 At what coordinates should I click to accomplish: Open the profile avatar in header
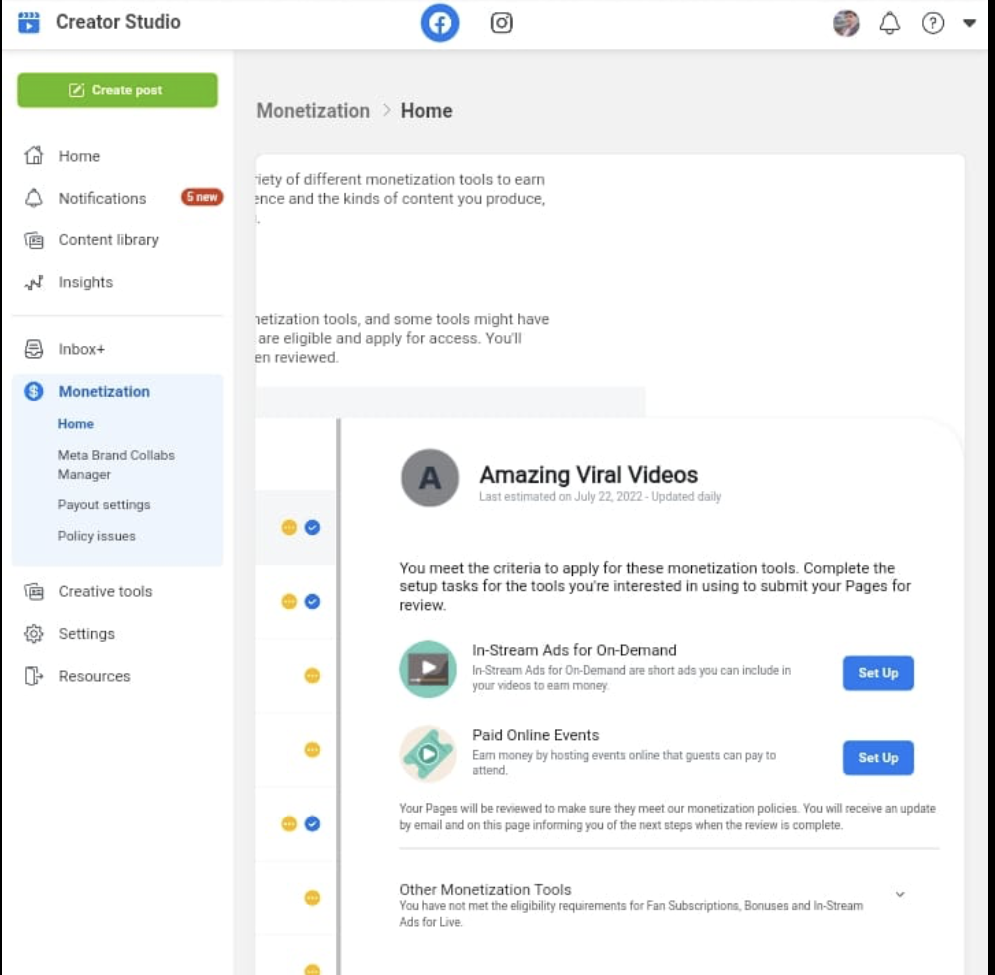846,23
